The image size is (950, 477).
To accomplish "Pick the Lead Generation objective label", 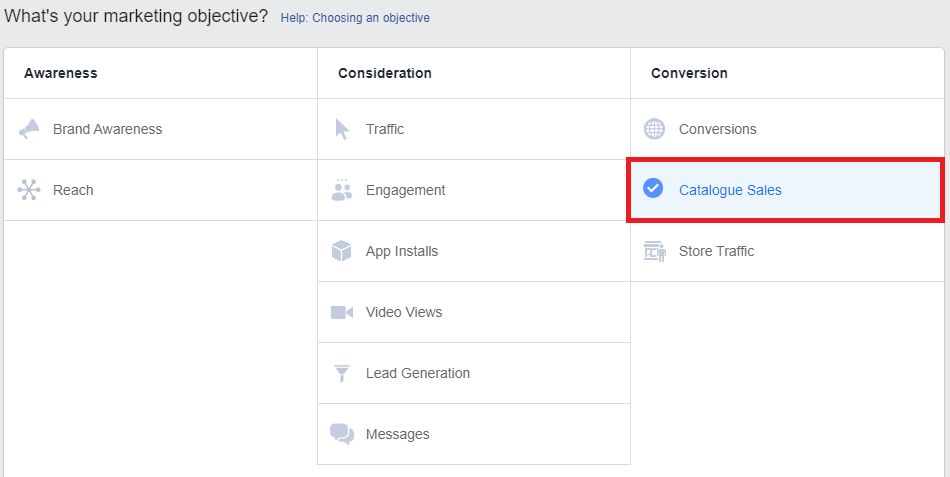I will click(x=418, y=373).
